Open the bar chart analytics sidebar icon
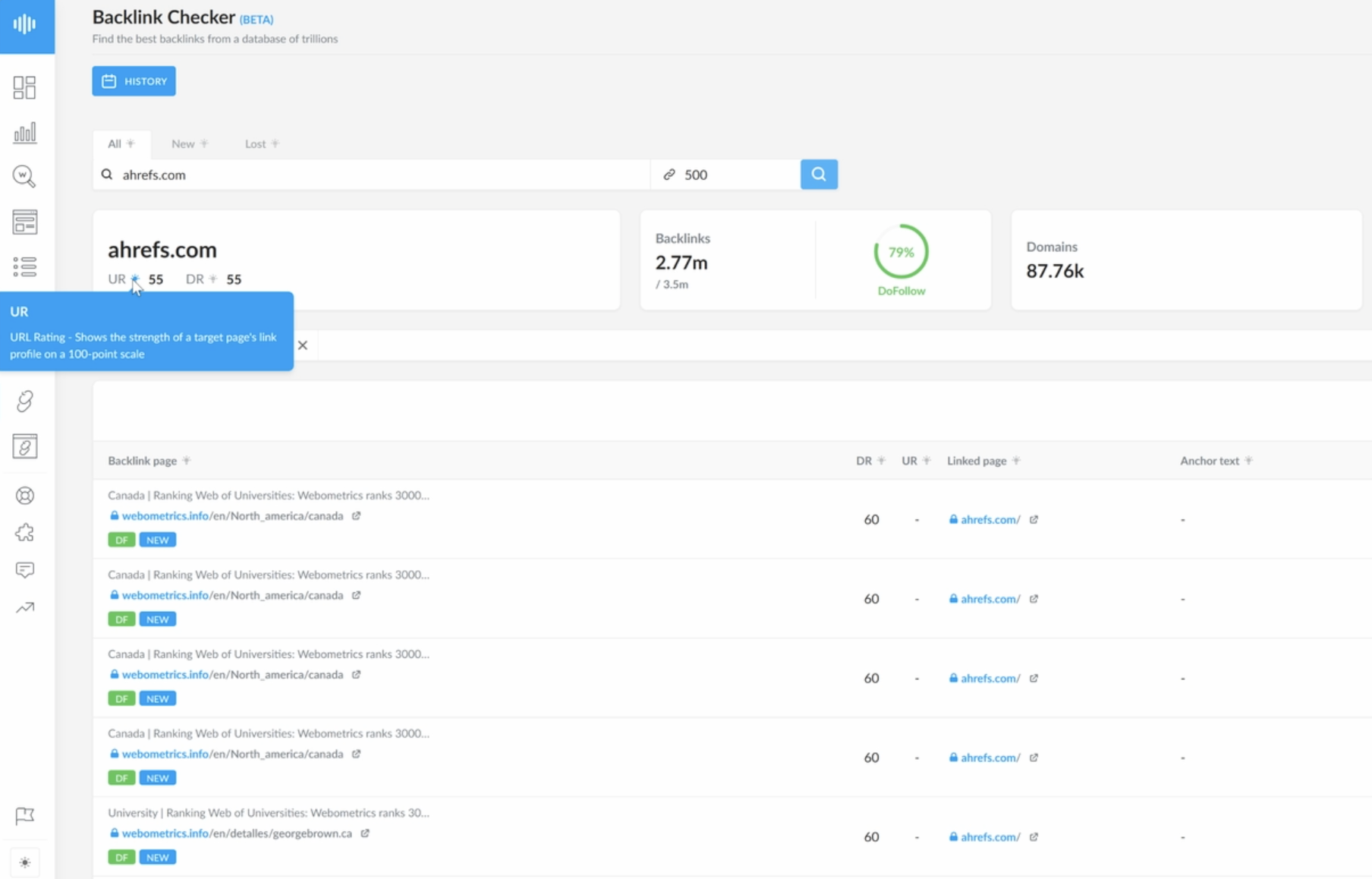 pos(24,133)
